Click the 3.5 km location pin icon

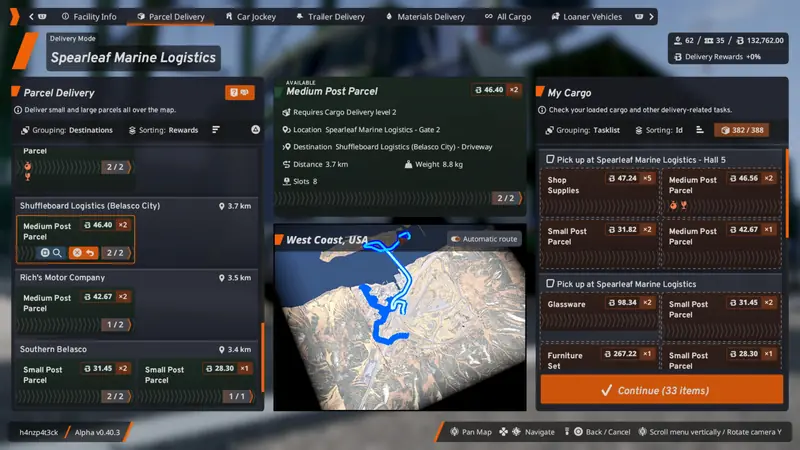221,278
